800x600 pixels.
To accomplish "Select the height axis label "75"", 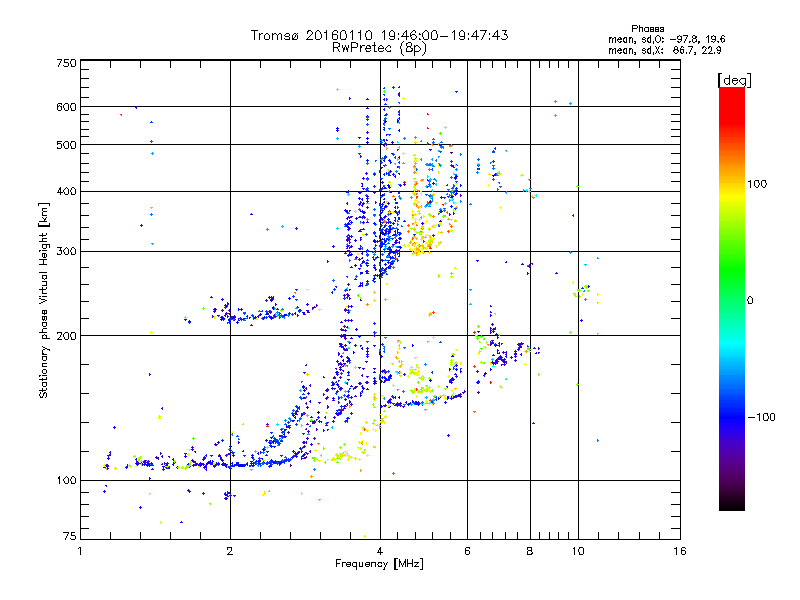I will tap(70, 536).
